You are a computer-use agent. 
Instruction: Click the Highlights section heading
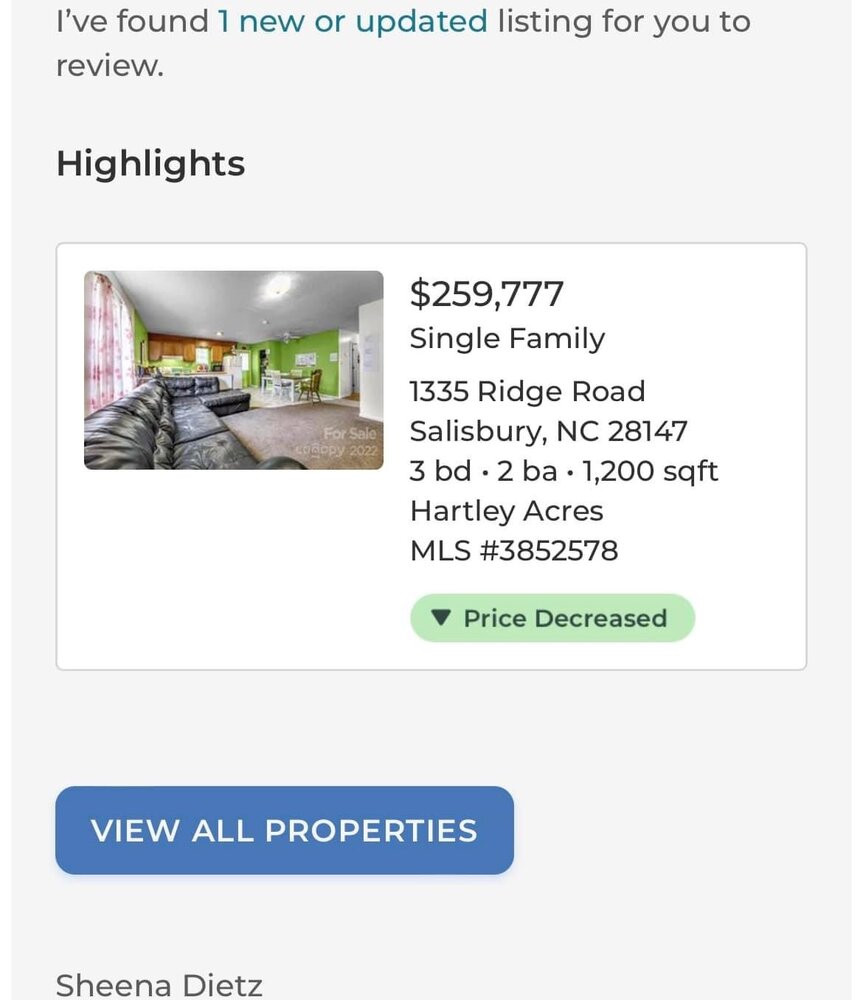pos(150,163)
